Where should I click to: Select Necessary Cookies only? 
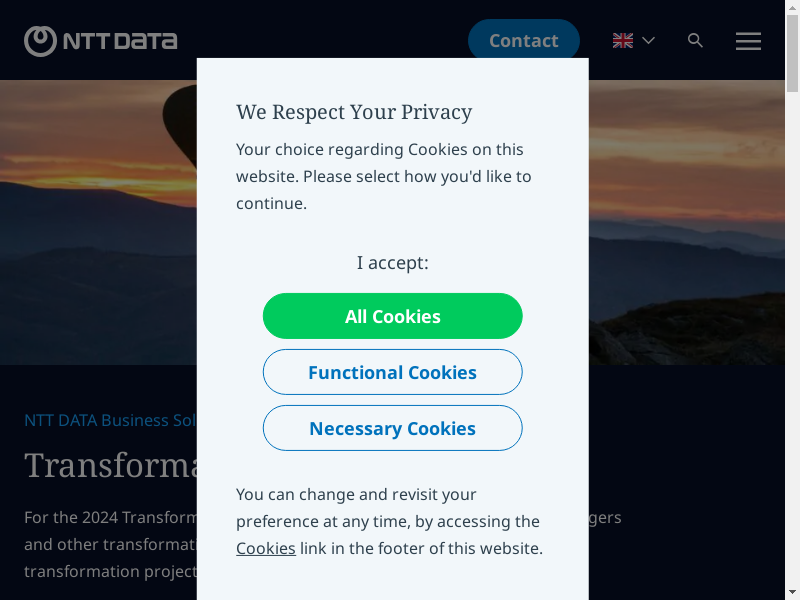point(392,428)
